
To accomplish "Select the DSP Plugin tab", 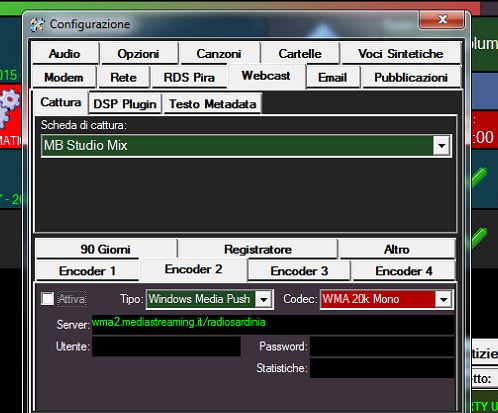I will (125, 104).
